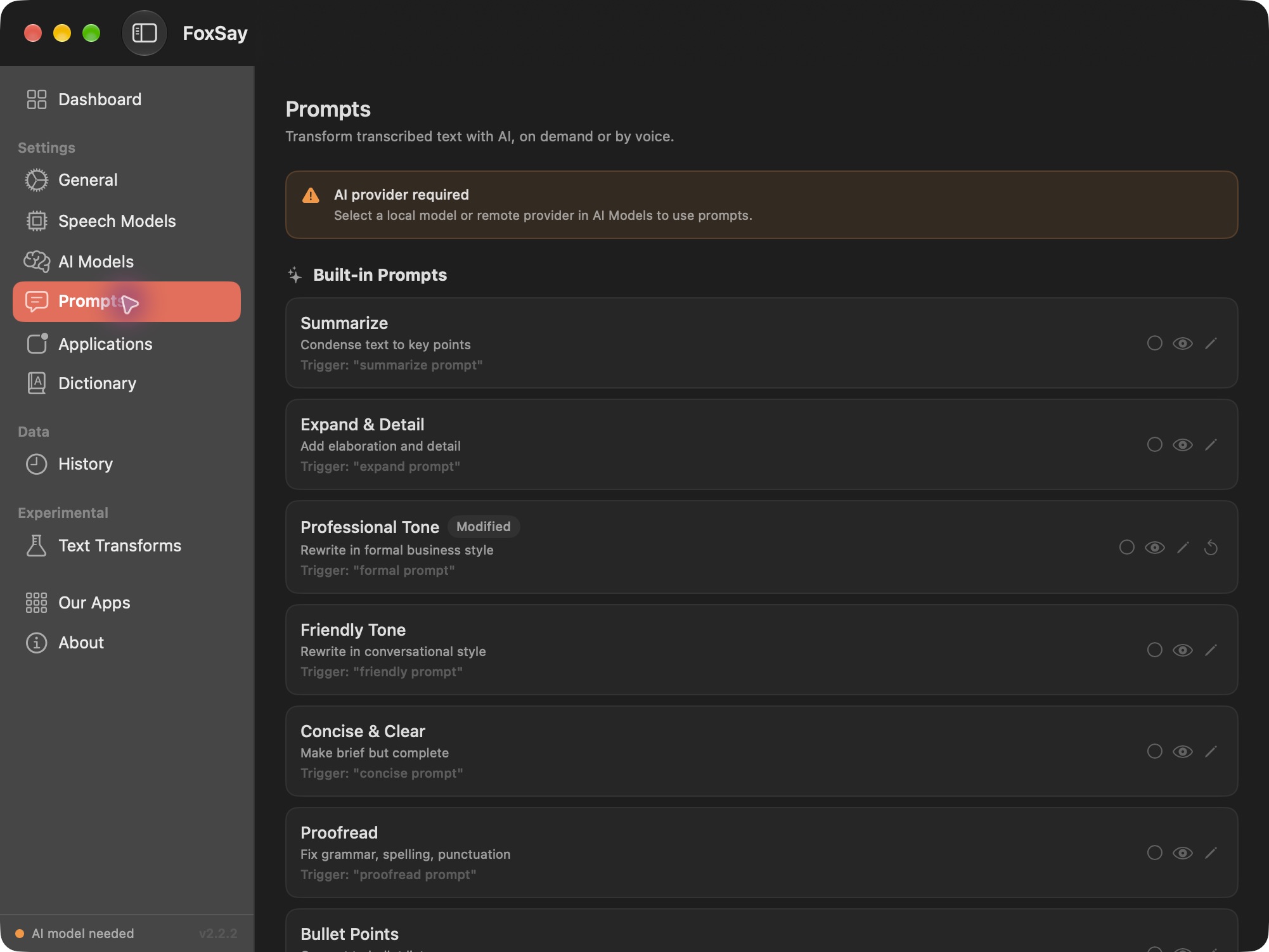Enable the Professional Tone prompt circle

[x=1127, y=547]
